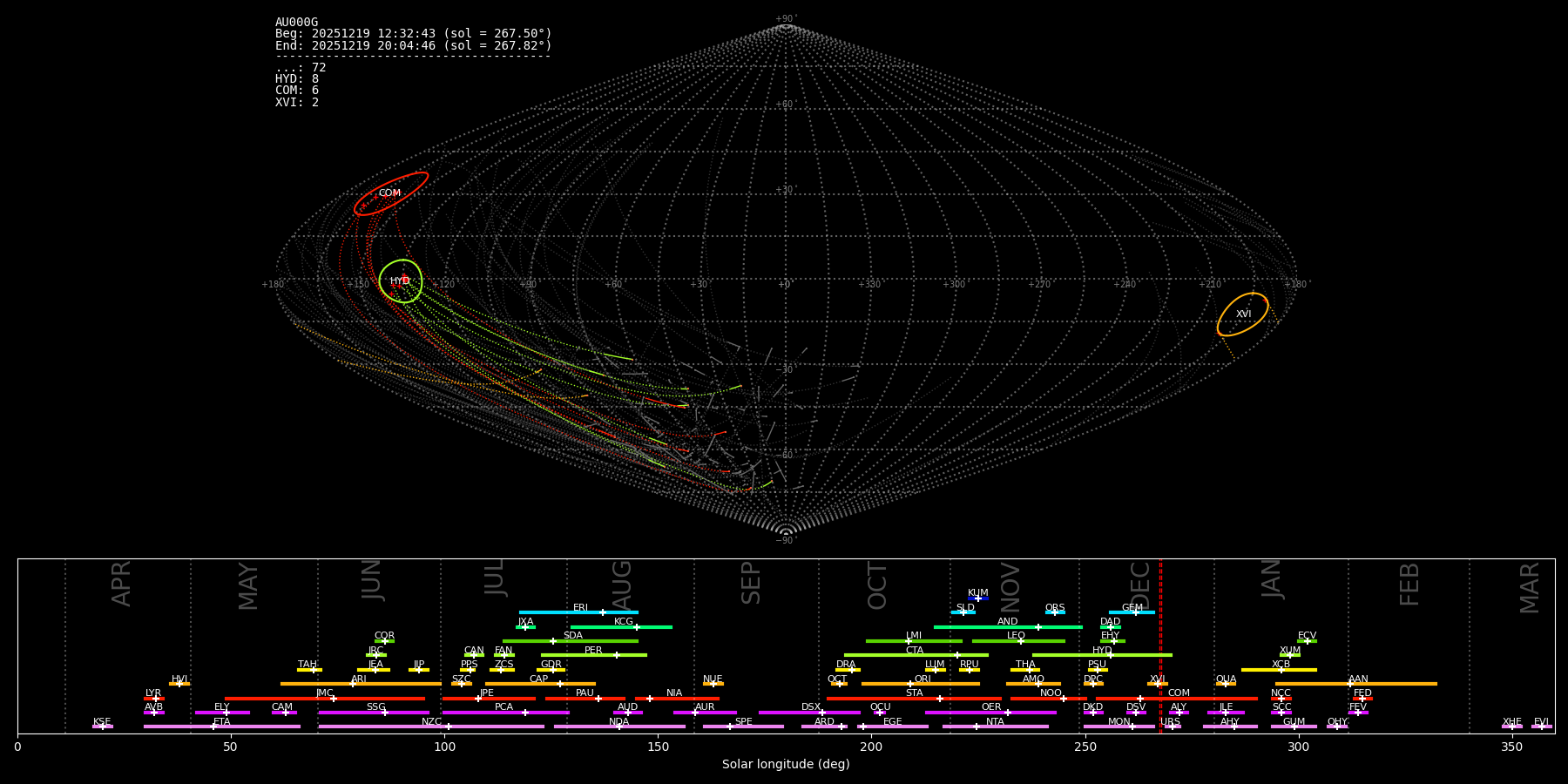Click the STA shower bar in timeline
Screen dimensions: 1568x784
914,699
